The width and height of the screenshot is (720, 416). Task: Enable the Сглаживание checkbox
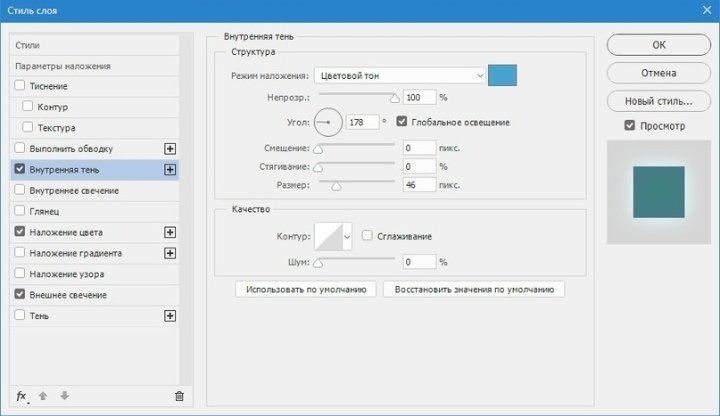(x=367, y=236)
